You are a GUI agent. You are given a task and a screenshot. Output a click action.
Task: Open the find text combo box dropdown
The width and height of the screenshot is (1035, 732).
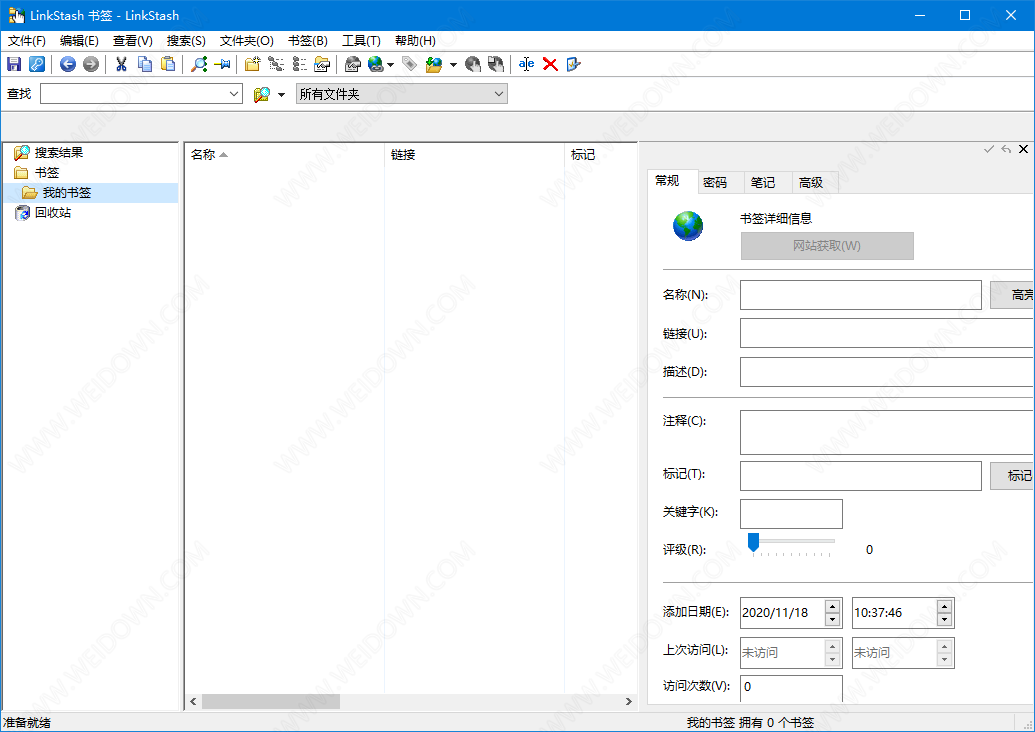(x=234, y=94)
